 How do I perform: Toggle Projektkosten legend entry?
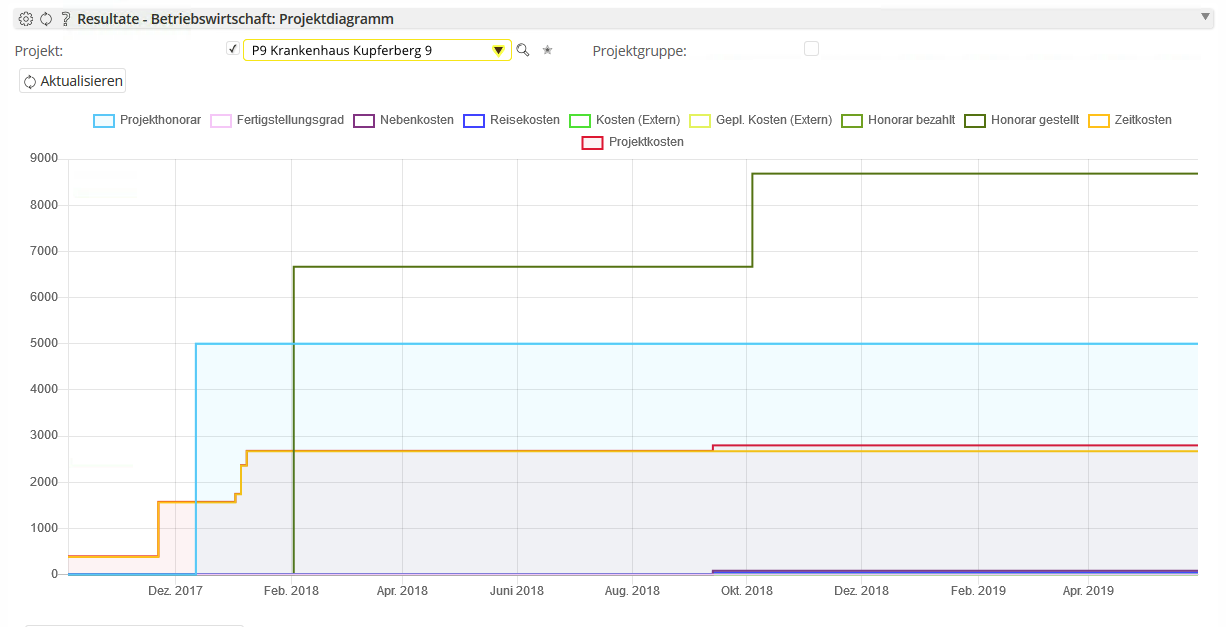click(633, 142)
